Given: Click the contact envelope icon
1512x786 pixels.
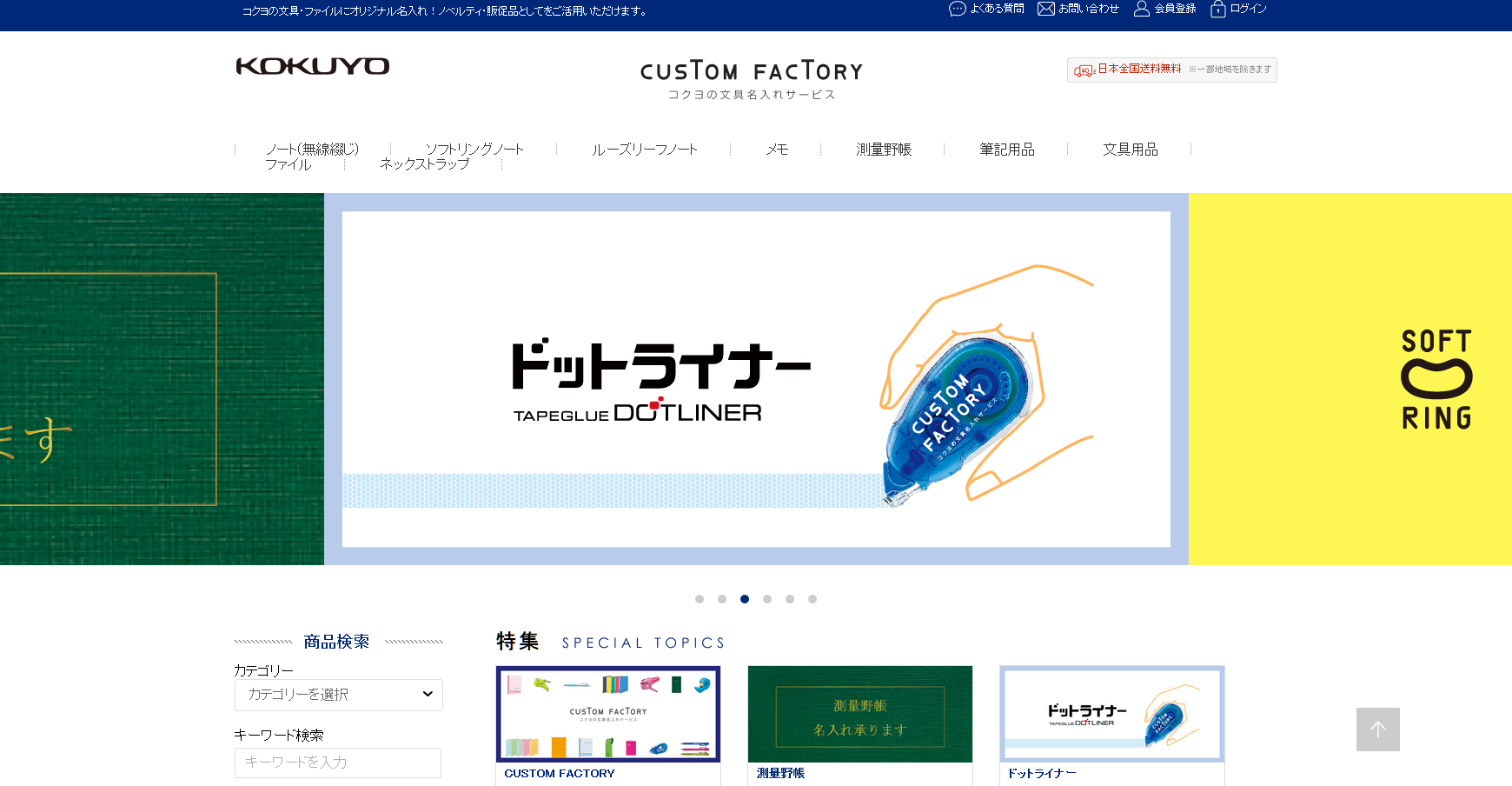Looking at the screenshot, I should 1046,9.
